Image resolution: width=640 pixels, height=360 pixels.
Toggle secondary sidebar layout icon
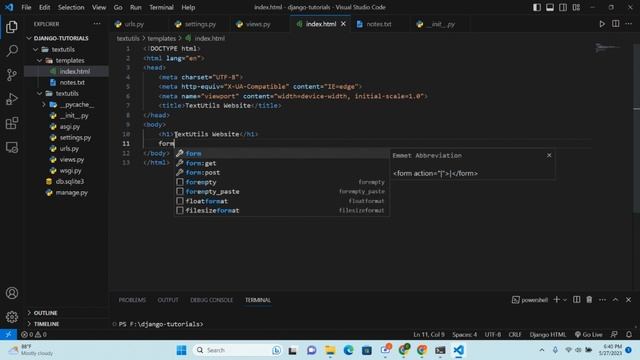(x=563, y=7)
